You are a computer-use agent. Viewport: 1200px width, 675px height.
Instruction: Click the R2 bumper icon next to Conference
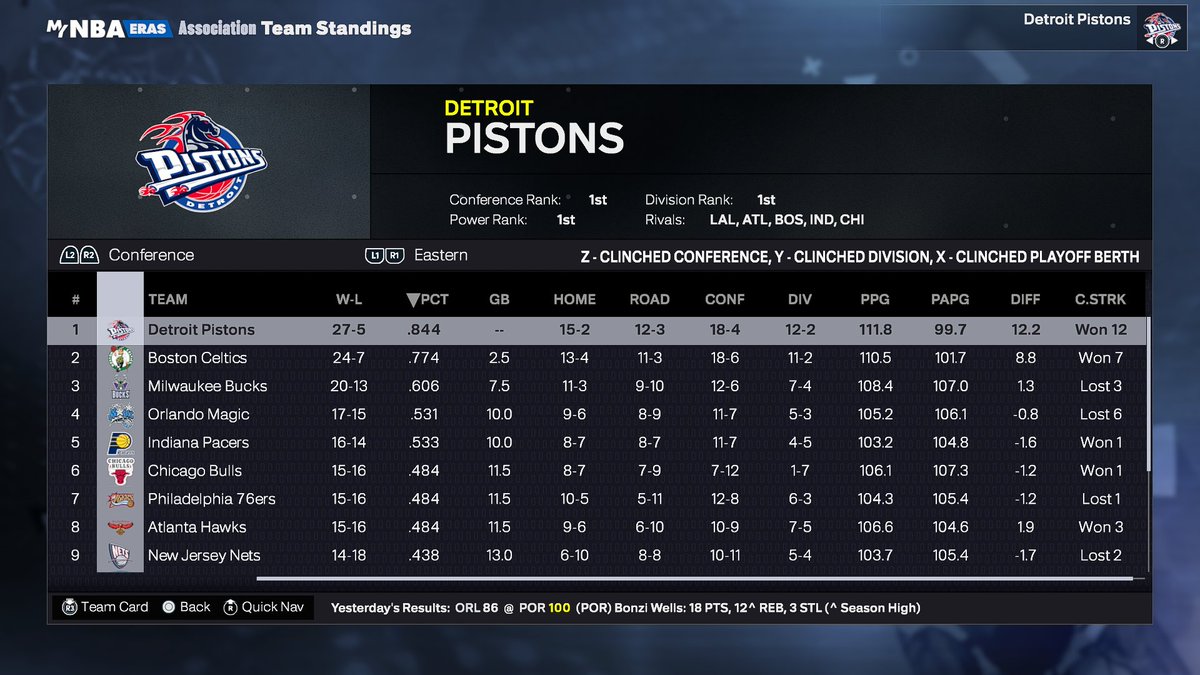[x=89, y=255]
